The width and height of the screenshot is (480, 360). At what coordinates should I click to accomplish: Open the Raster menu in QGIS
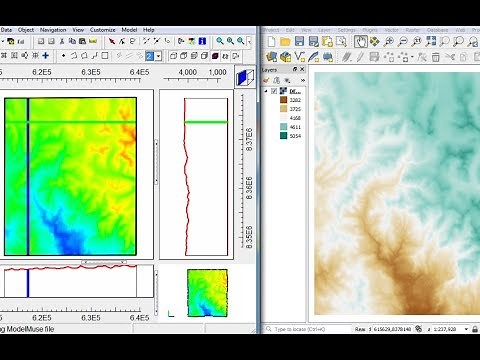click(413, 30)
